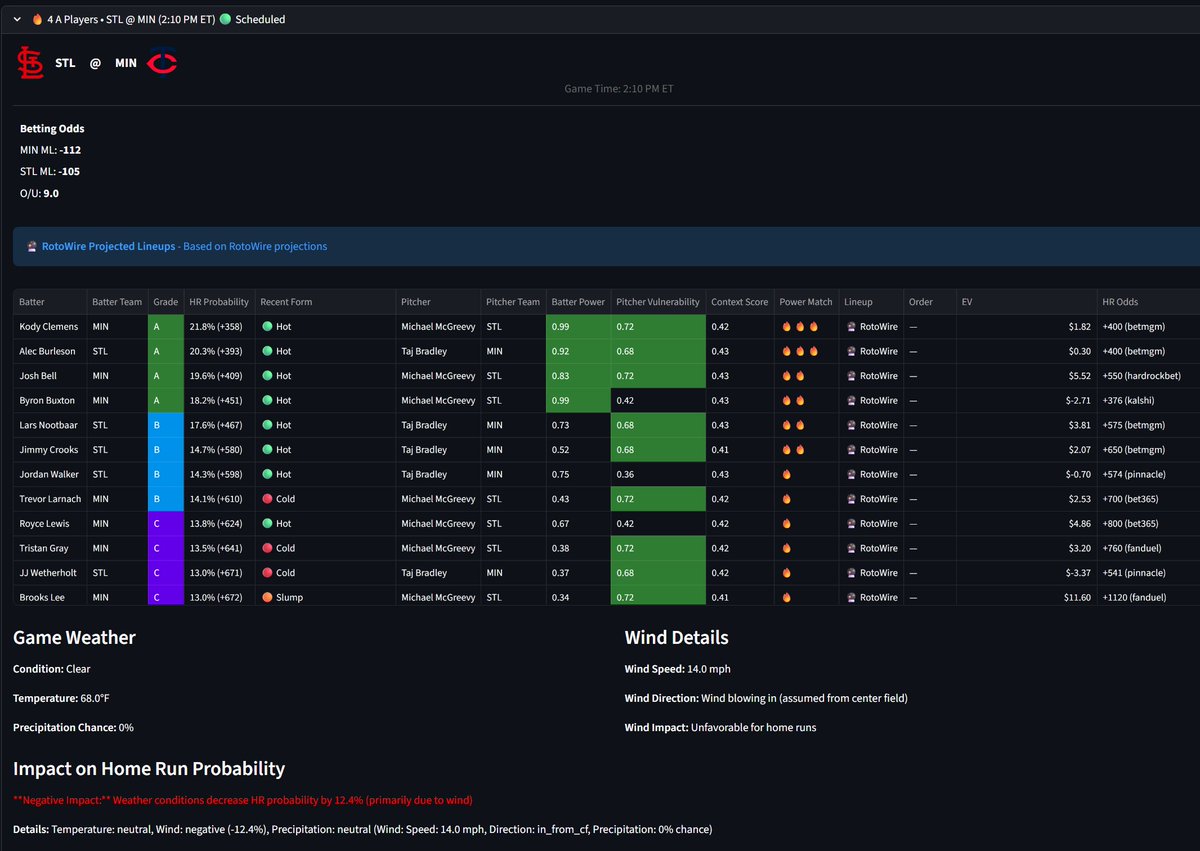Click Hot green dot for Royce Lewis
The height and width of the screenshot is (851, 1200).
coord(267,523)
